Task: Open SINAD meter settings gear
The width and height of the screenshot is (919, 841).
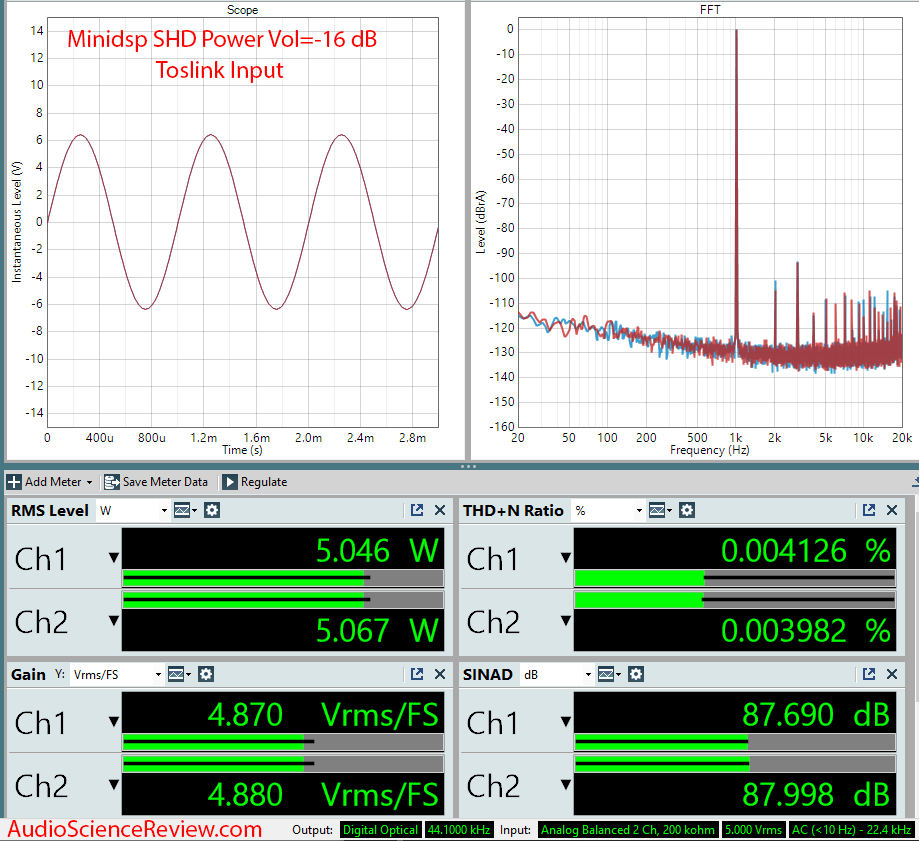Action: click(x=636, y=675)
